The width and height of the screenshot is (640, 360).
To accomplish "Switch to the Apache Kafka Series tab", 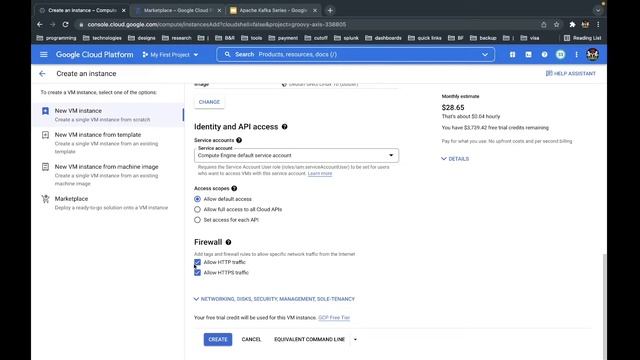I will pyautogui.click(x=272, y=10).
